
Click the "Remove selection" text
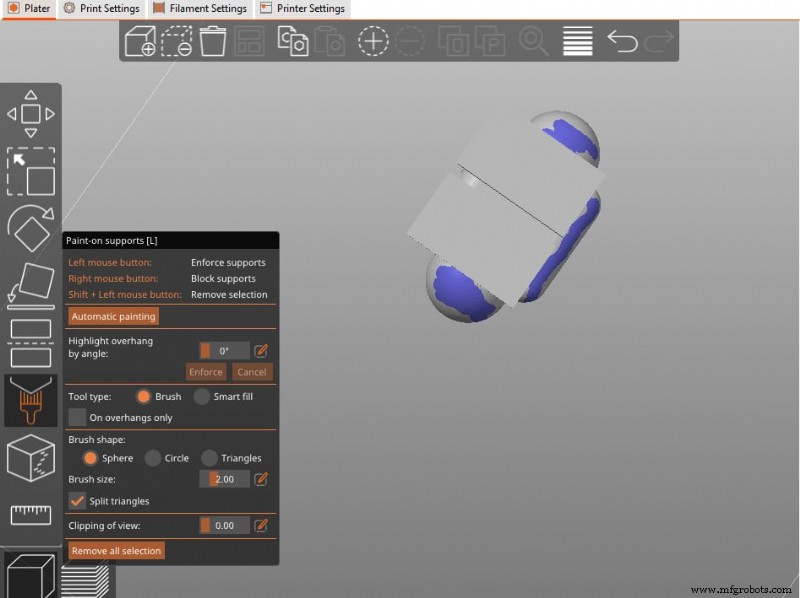click(229, 294)
